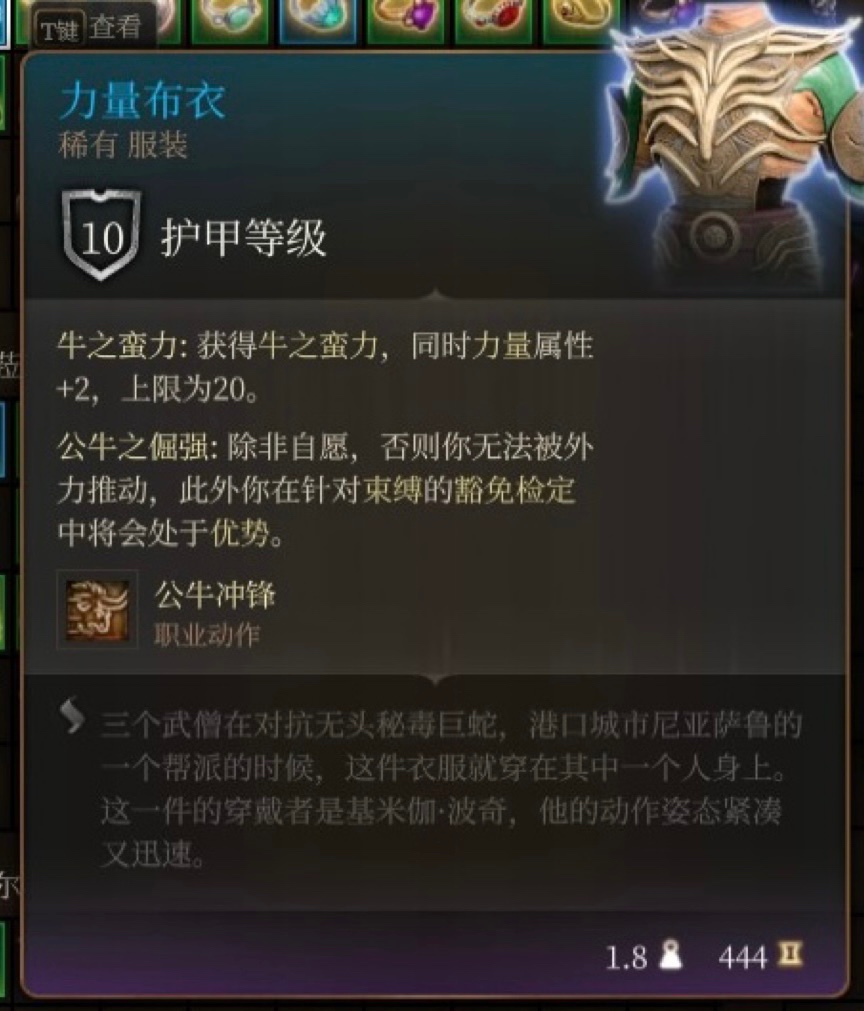
Task: Click the 稀有 服装 rarity subtitle
Action: (123, 146)
